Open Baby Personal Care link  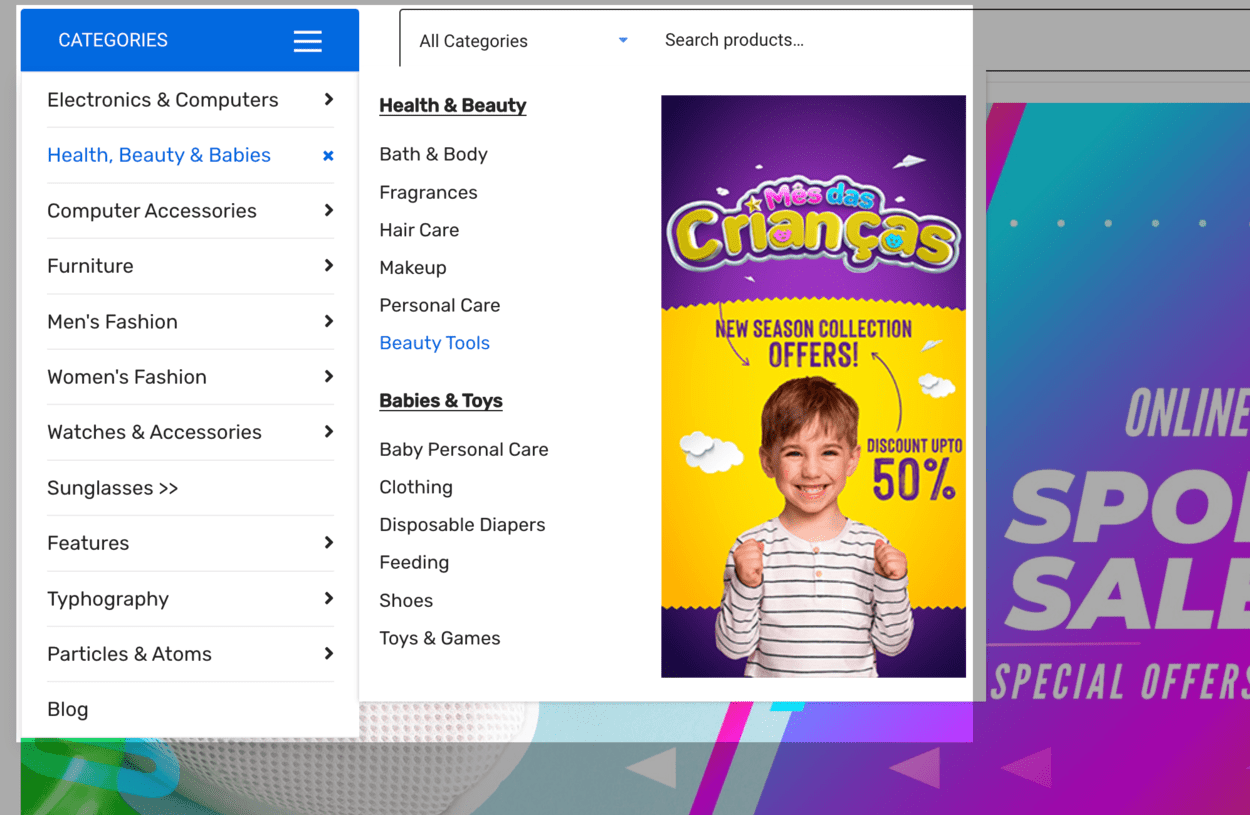pos(464,449)
